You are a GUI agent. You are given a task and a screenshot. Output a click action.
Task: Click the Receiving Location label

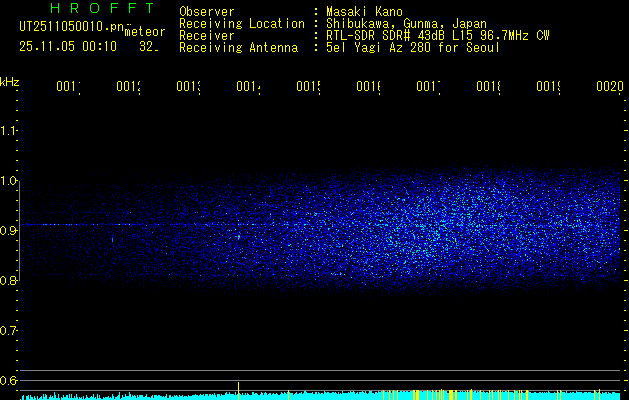[x=242, y=24]
